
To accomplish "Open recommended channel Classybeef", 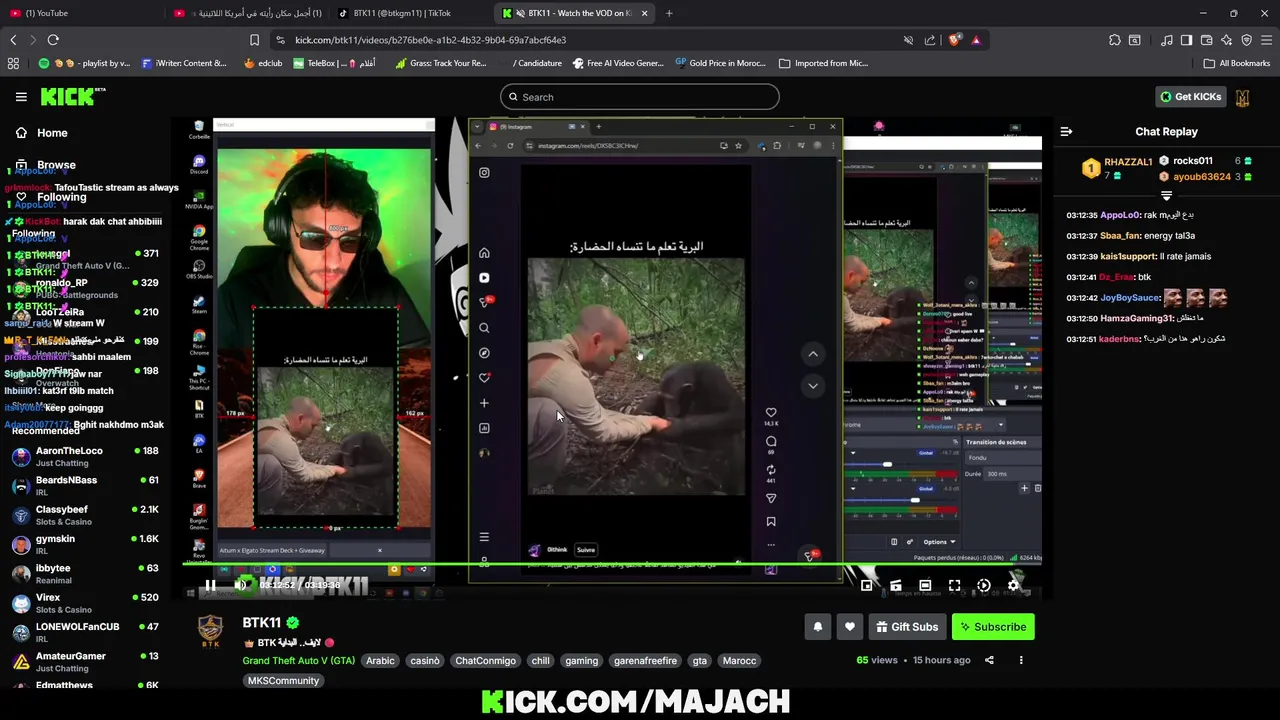I will tap(85, 515).
